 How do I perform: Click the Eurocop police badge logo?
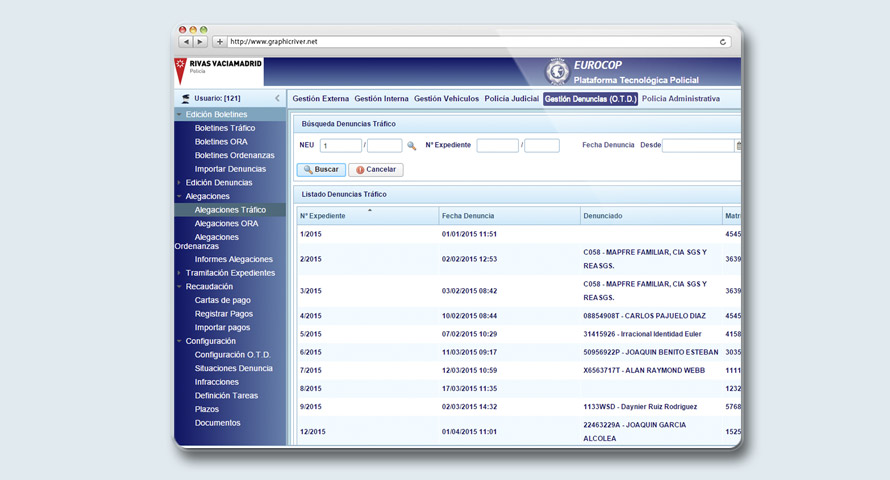pyautogui.click(x=556, y=72)
